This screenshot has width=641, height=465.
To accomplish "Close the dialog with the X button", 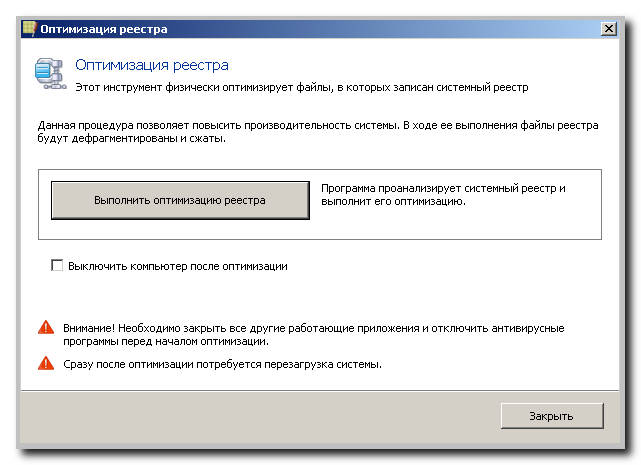I will click(x=609, y=29).
